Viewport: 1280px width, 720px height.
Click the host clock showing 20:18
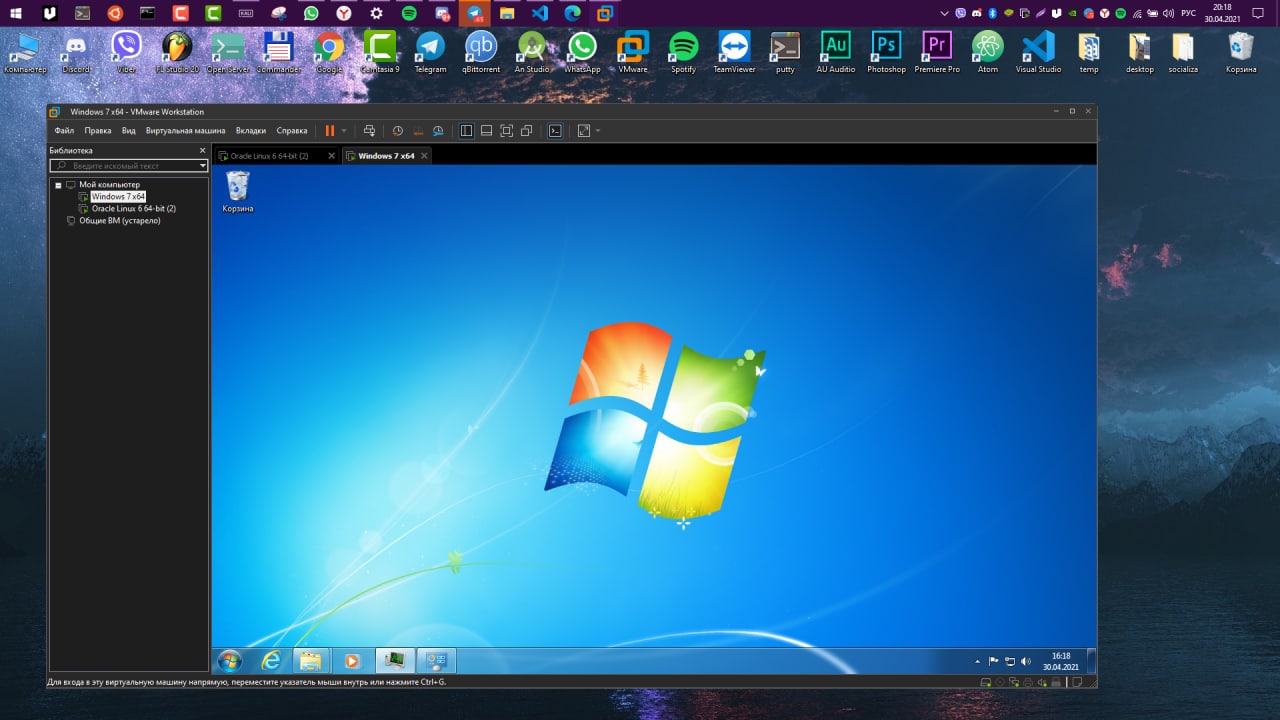point(1222,13)
